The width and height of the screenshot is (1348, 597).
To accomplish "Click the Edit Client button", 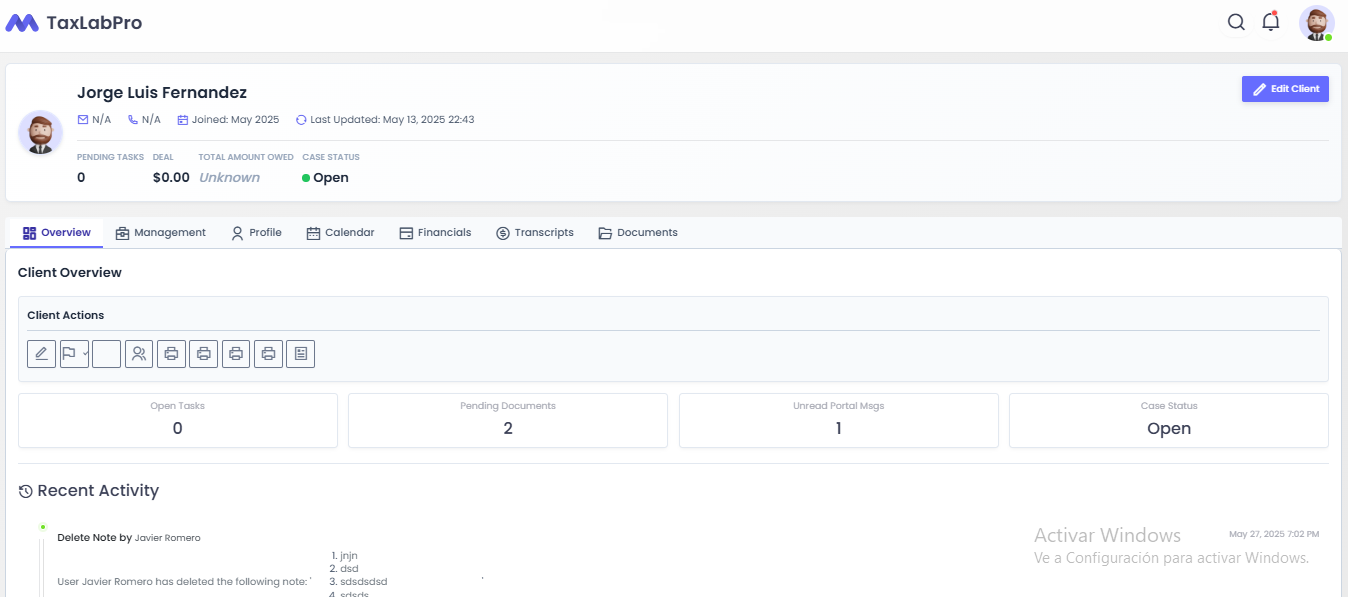I will coord(1285,89).
